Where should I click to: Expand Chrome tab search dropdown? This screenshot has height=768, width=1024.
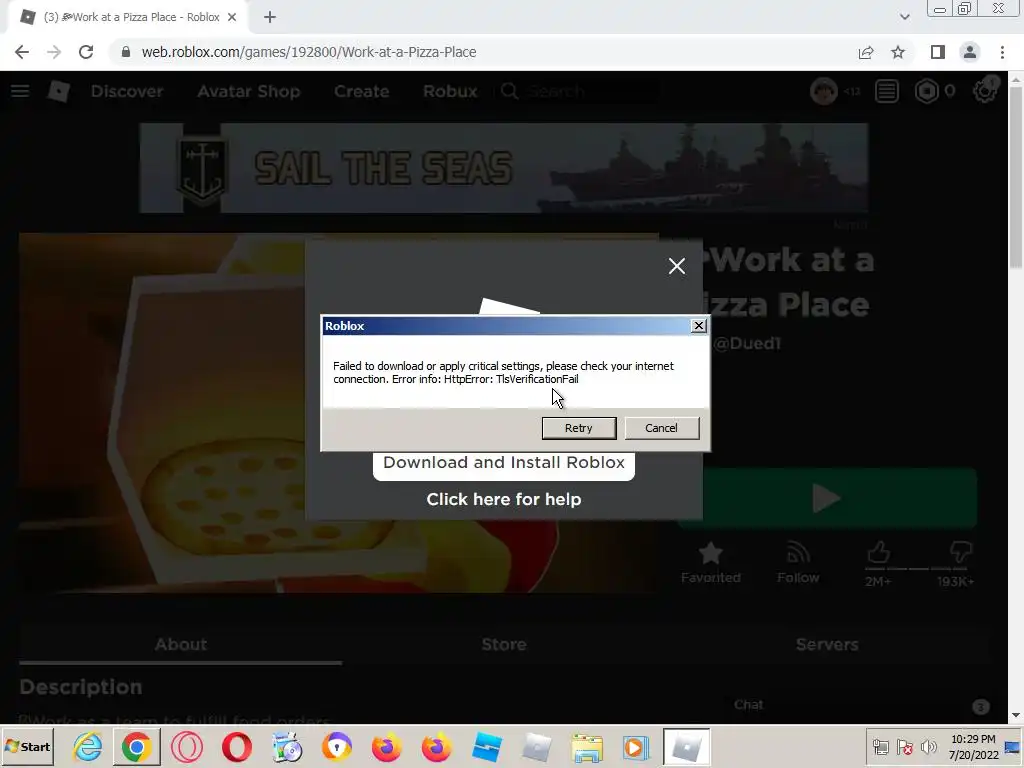pyautogui.click(x=904, y=17)
